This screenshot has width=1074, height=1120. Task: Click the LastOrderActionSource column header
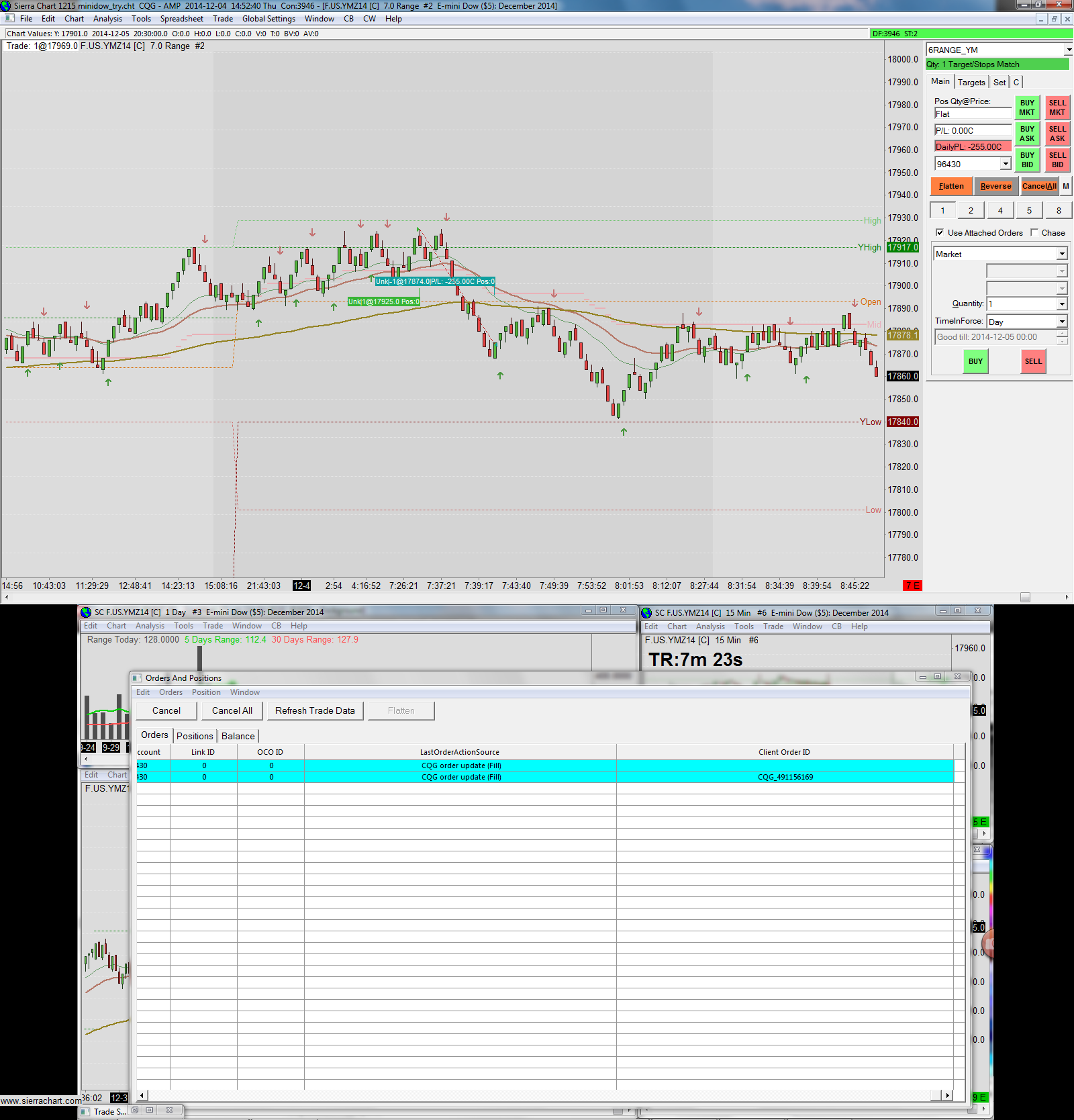pos(460,752)
